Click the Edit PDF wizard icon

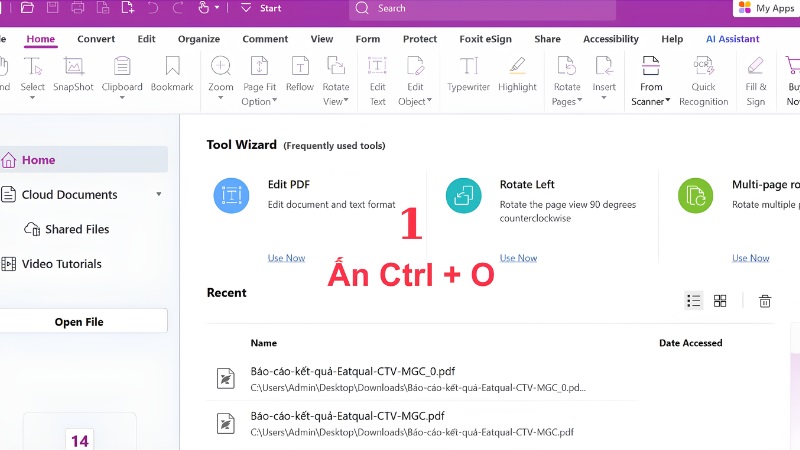point(231,195)
